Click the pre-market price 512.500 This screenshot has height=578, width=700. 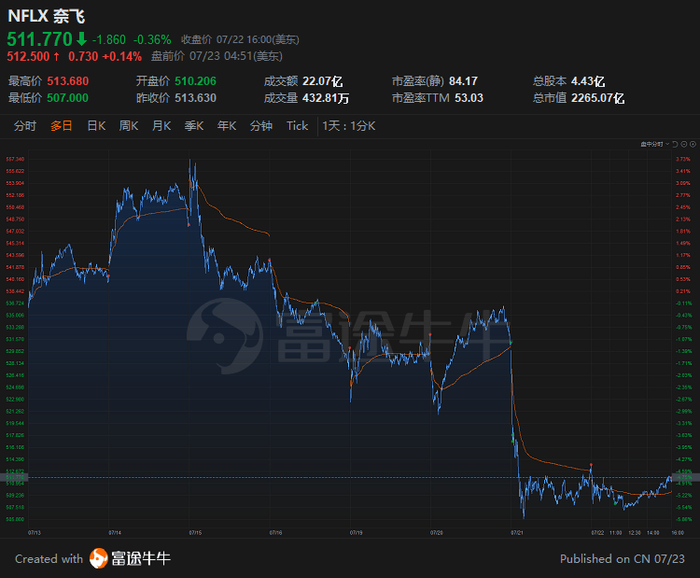point(28,57)
